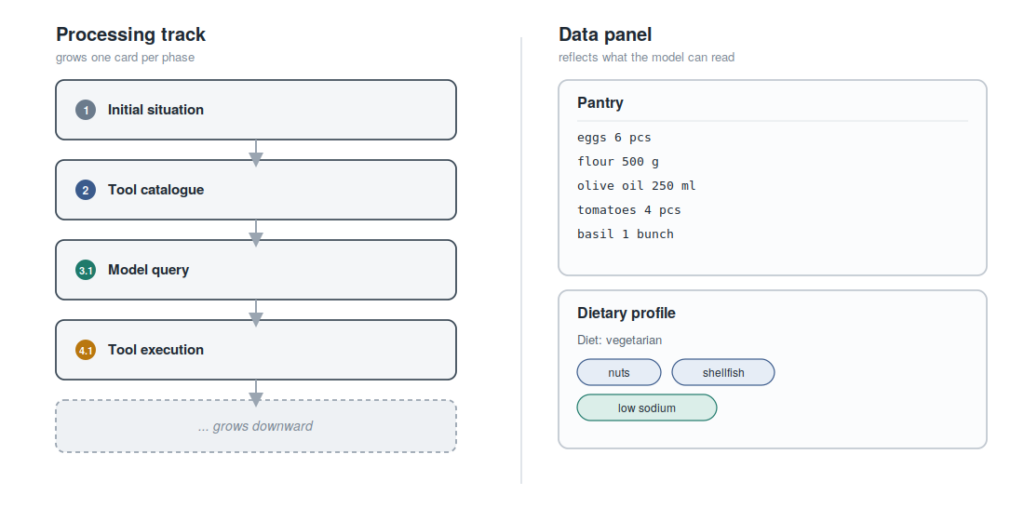Click arrow between Tool catalogue and Model query

pos(256,233)
